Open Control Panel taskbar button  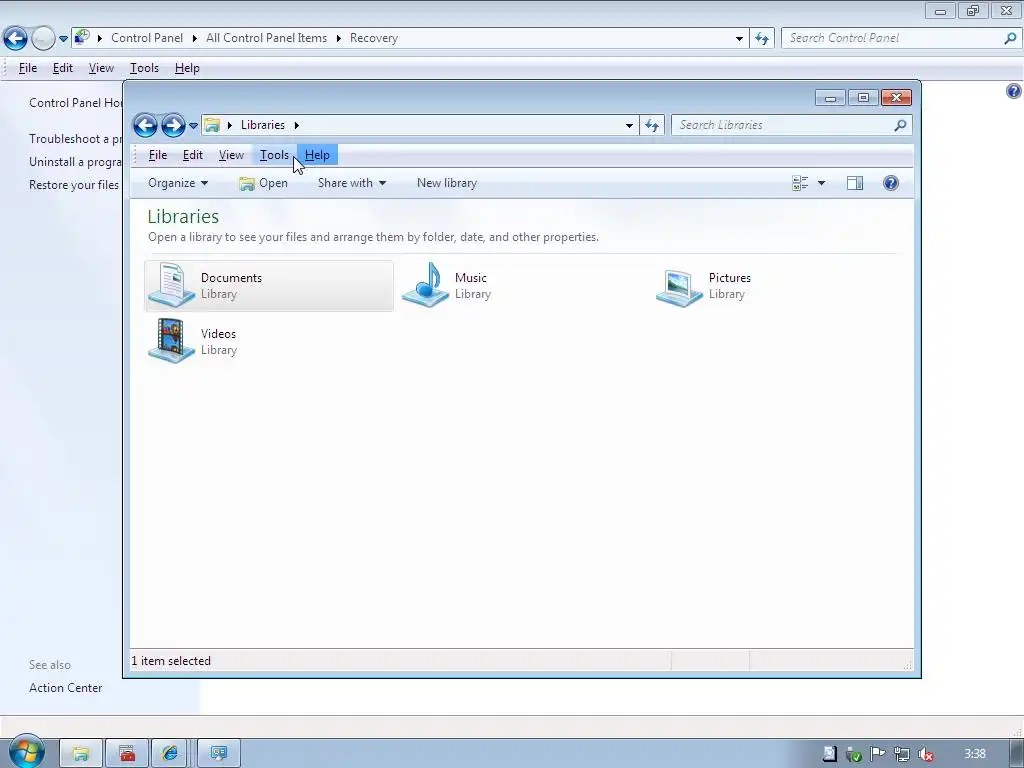tap(219, 754)
